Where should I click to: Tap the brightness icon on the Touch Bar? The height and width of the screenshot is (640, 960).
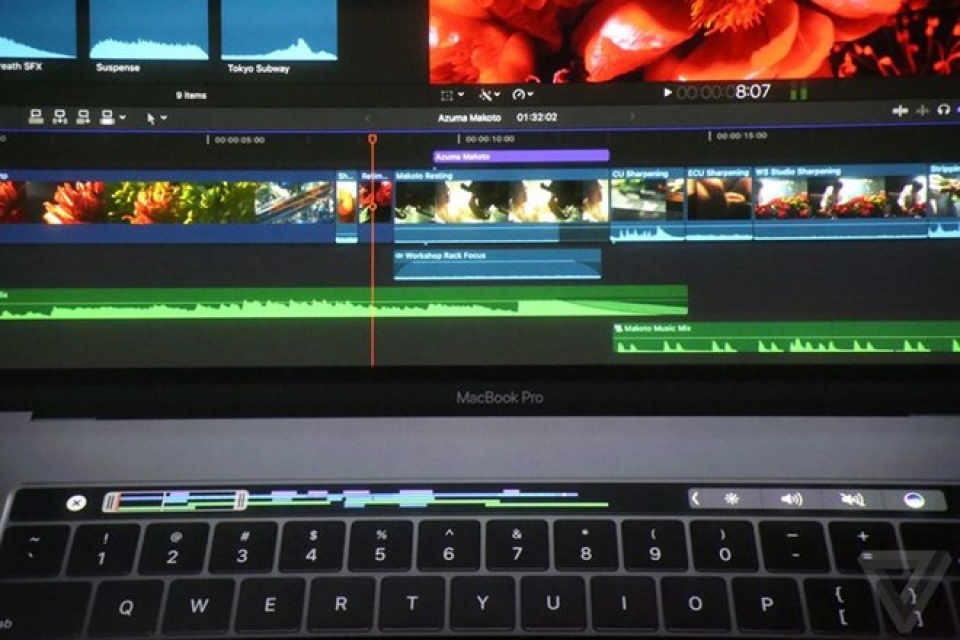[731, 499]
